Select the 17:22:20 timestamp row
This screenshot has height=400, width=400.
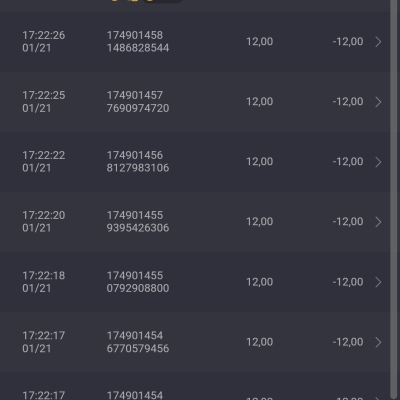coord(195,222)
